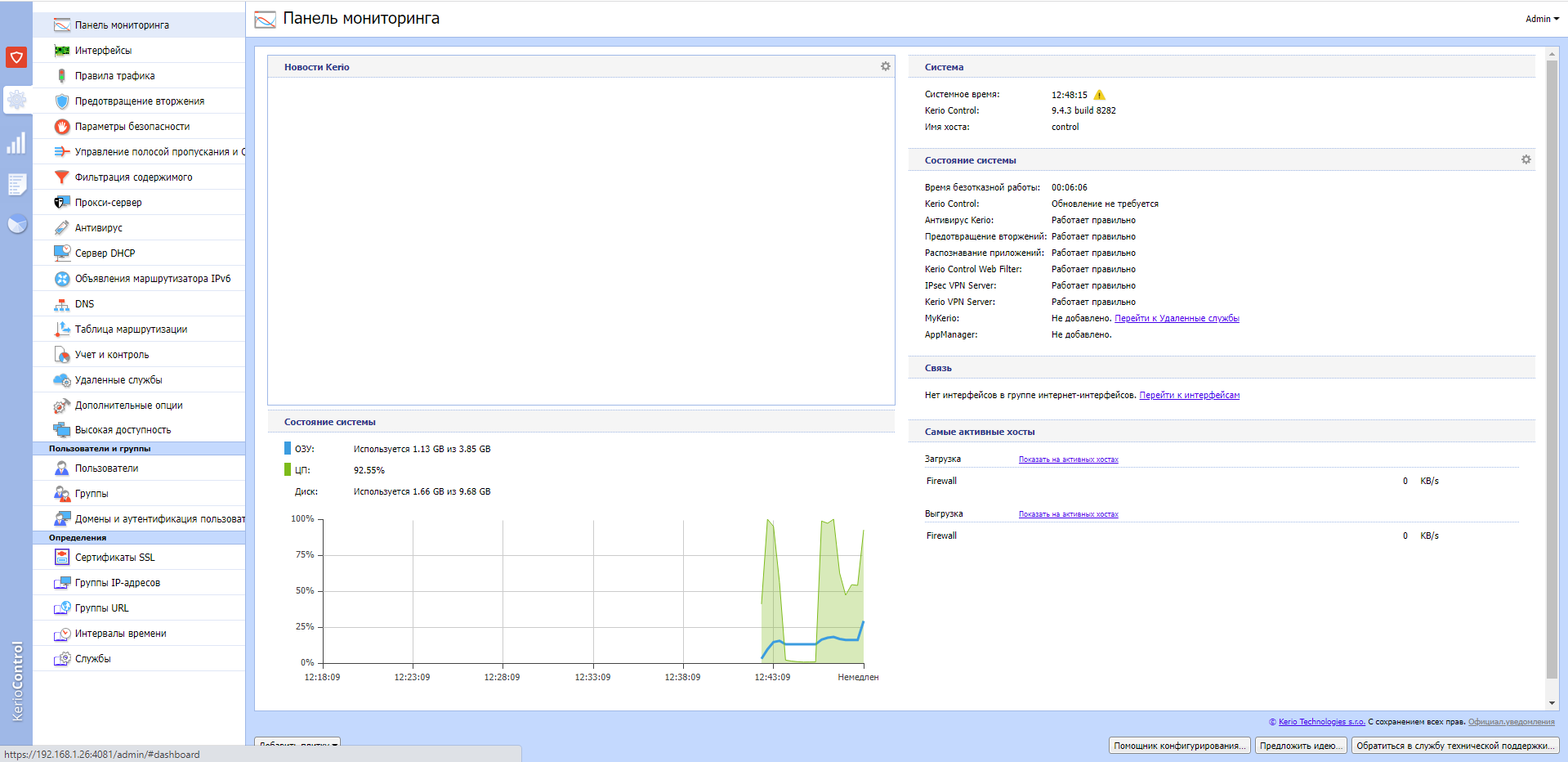The image size is (1568, 762).
Task: Open settings gear of Новости Kerio tile
Action: 885,66
